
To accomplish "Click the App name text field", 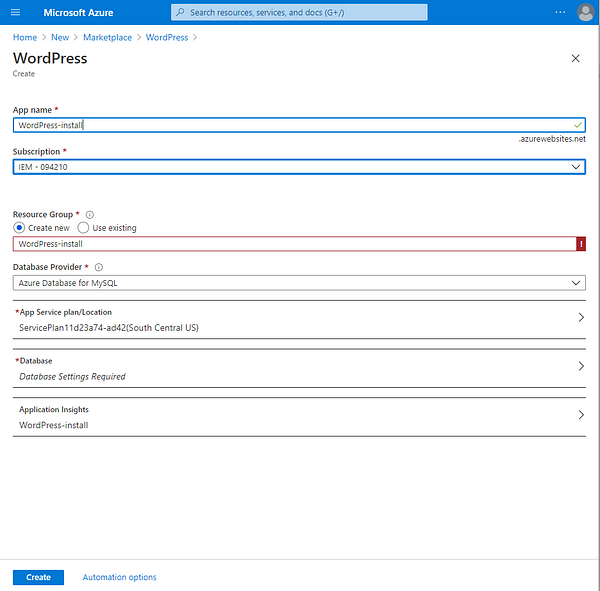I will [x=299, y=125].
